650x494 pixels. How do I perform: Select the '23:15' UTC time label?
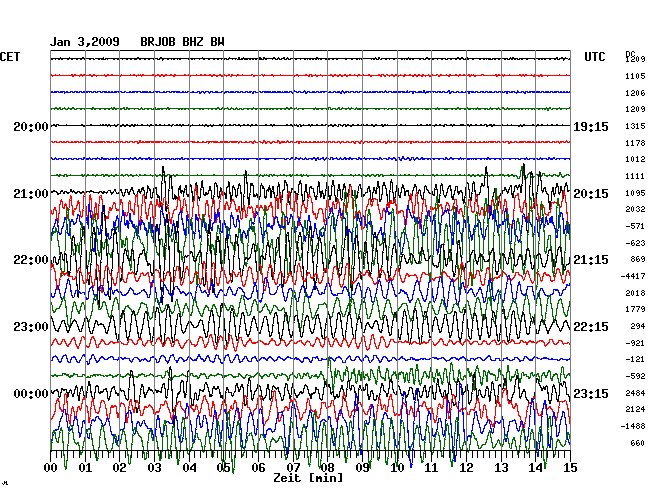[591, 393]
